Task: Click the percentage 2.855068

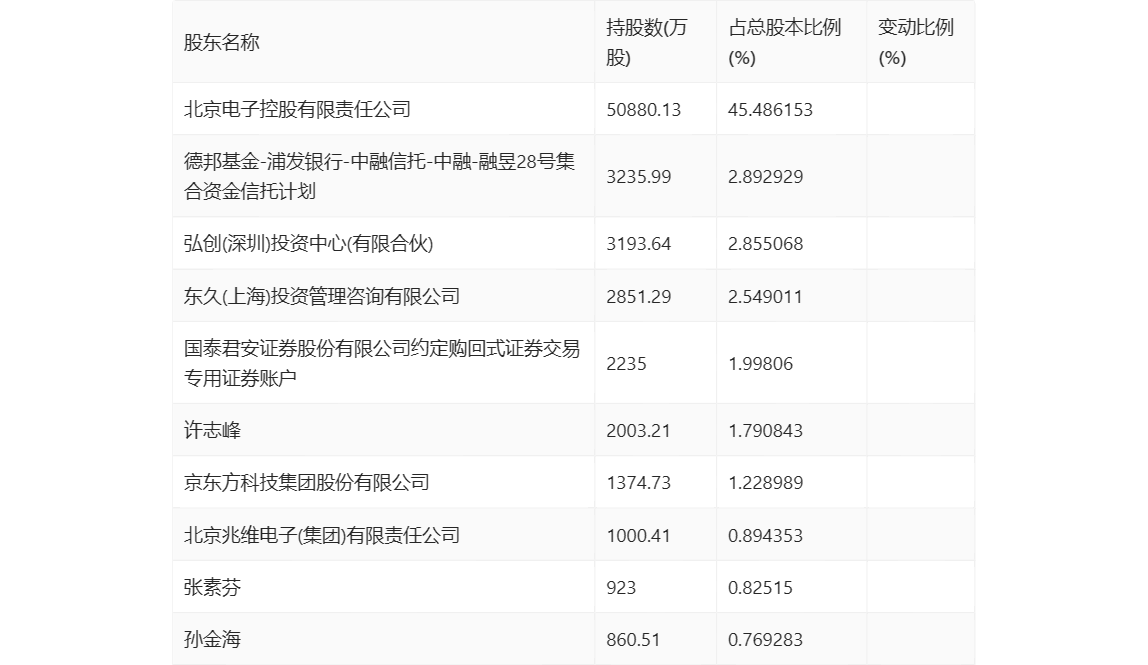Action: point(765,244)
